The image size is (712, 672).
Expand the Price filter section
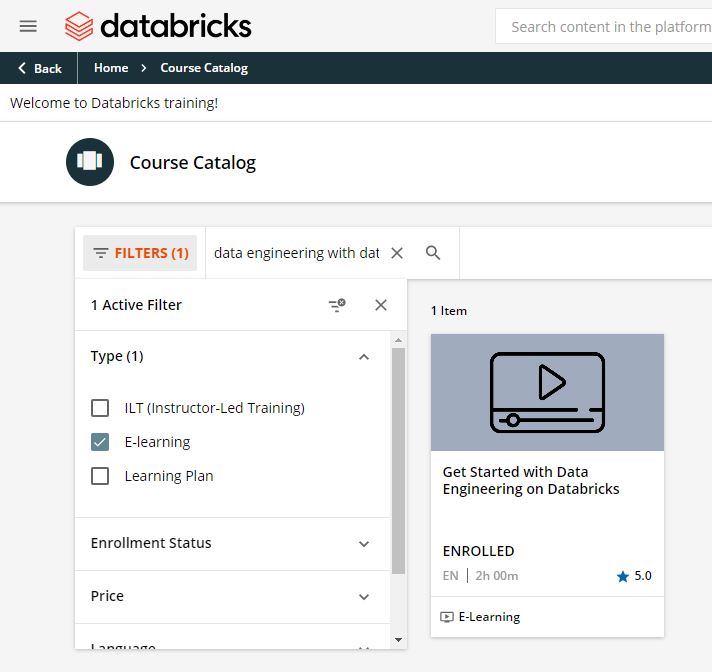click(x=364, y=597)
